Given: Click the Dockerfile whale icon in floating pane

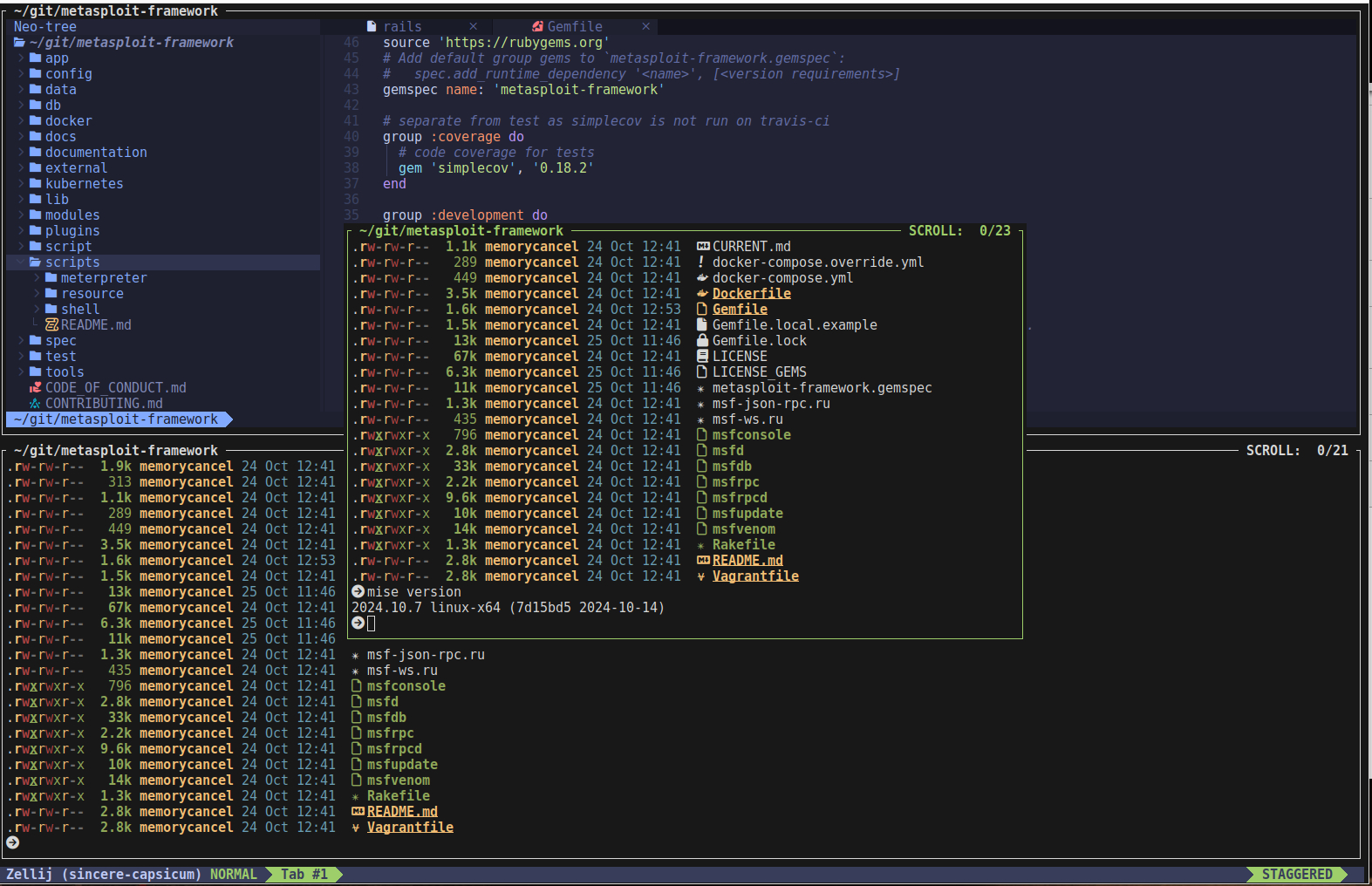Looking at the screenshot, I should point(702,294).
